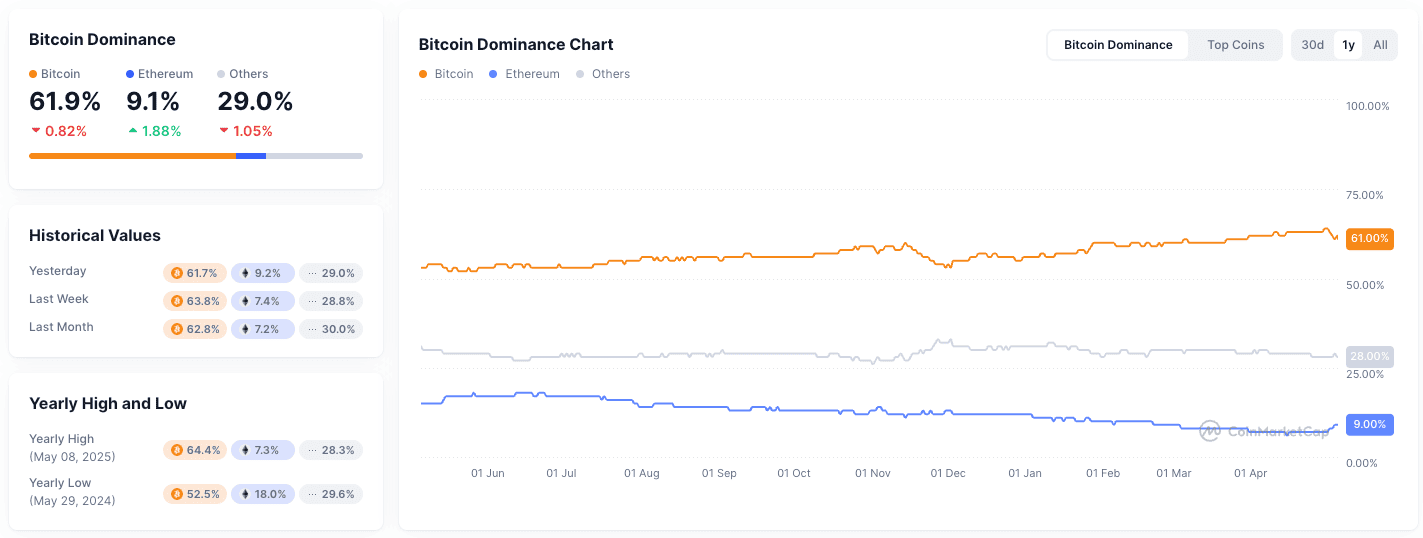Click Bitcoin icon in Yesterday row
This screenshot has width=1423, height=538.
pyautogui.click(x=177, y=273)
